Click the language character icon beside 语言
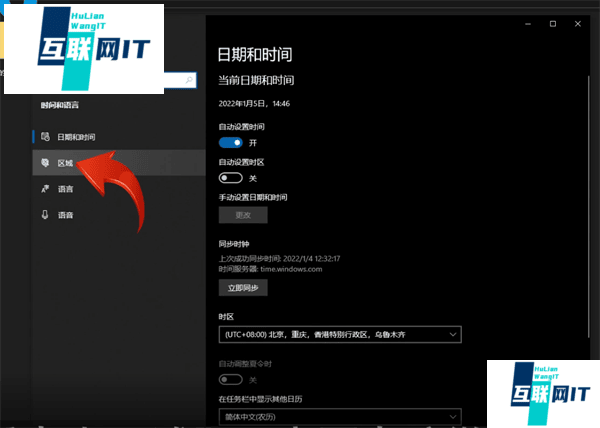 pyautogui.click(x=45, y=188)
